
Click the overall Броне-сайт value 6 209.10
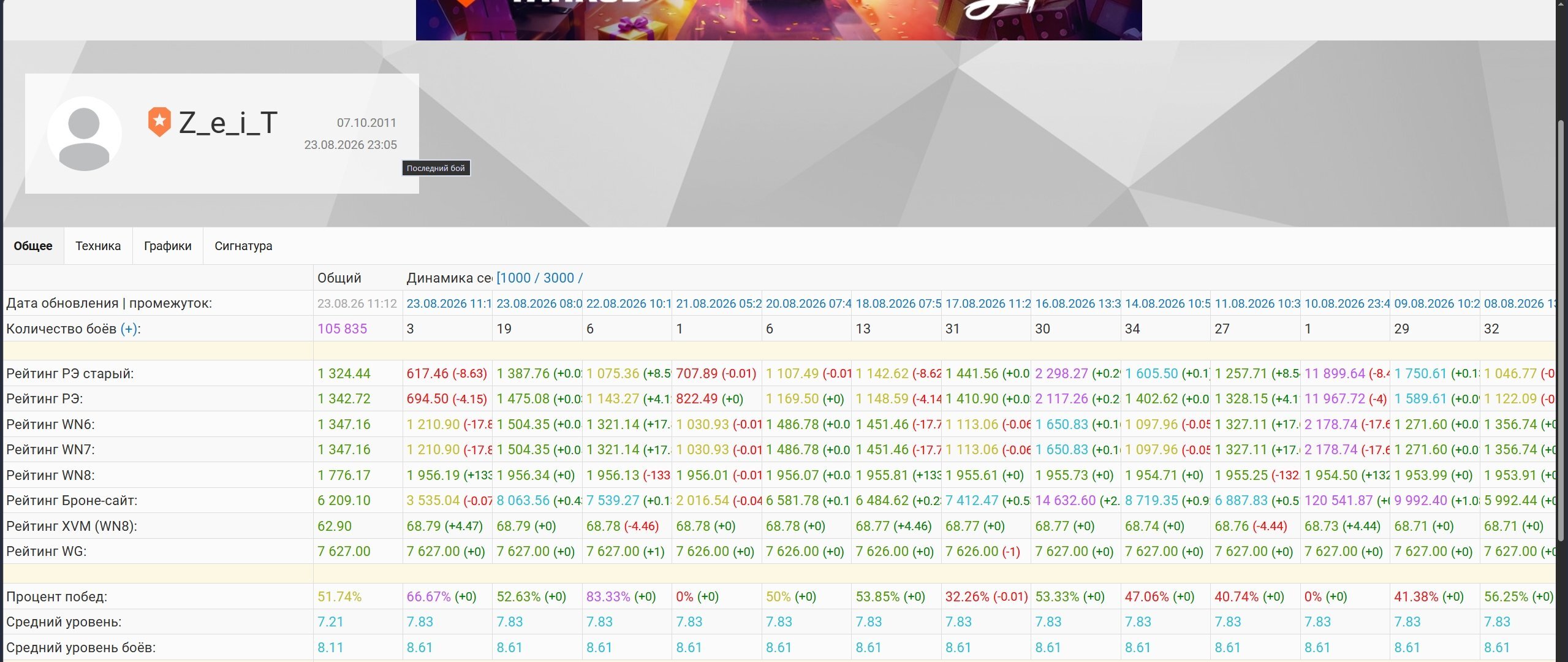point(344,500)
